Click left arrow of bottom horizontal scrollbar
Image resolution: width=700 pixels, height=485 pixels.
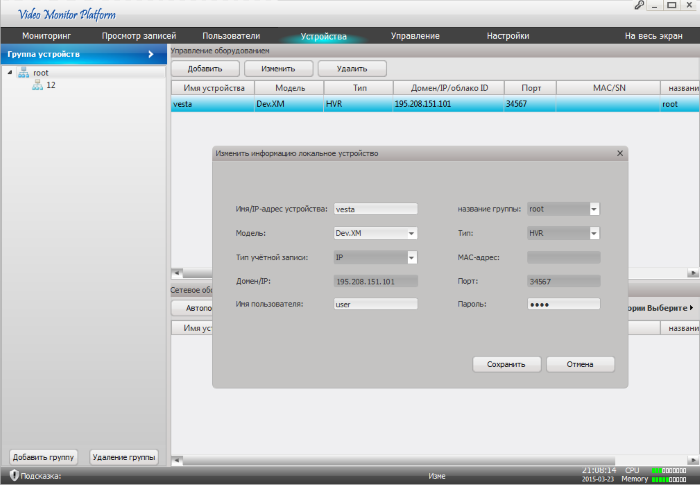click(x=177, y=460)
